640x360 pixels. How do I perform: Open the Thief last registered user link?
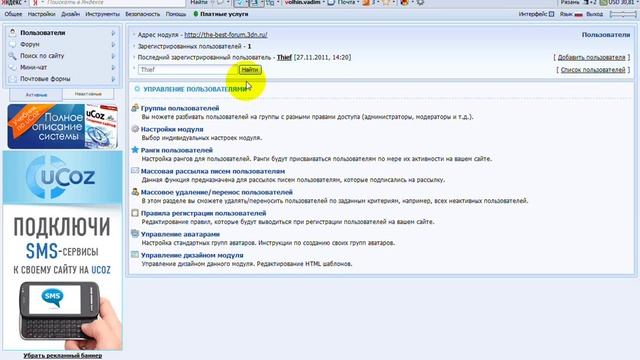pyautogui.click(x=284, y=57)
